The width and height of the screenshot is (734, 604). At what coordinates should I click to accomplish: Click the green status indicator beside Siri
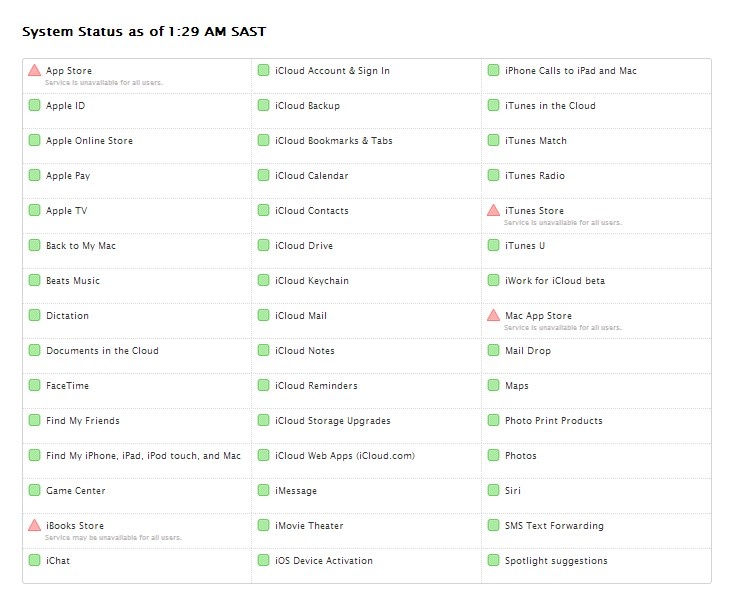(493, 491)
